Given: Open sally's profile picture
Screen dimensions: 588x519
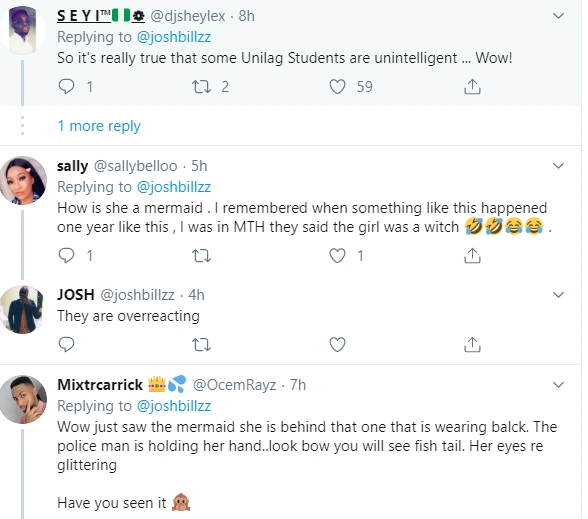Looking at the screenshot, I should pyautogui.click(x=23, y=180).
